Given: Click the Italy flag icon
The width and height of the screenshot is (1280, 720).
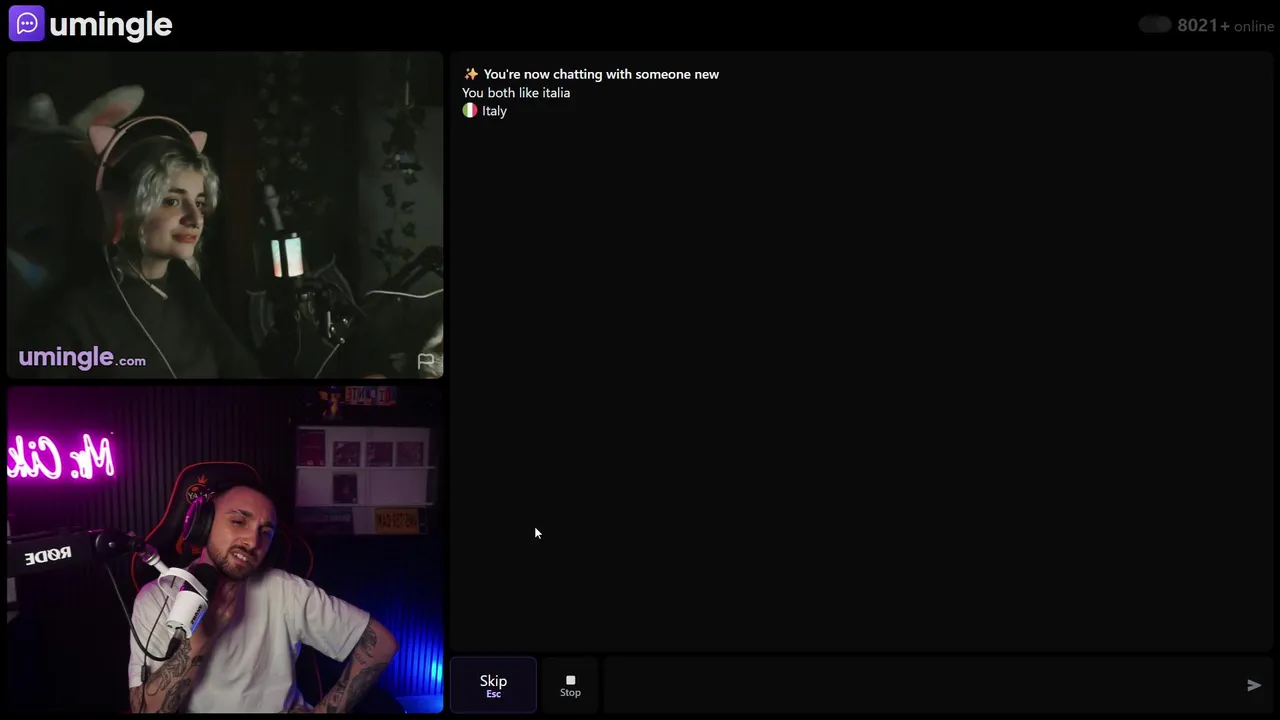Looking at the screenshot, I should pyautogui.click(x=470, y=111).
